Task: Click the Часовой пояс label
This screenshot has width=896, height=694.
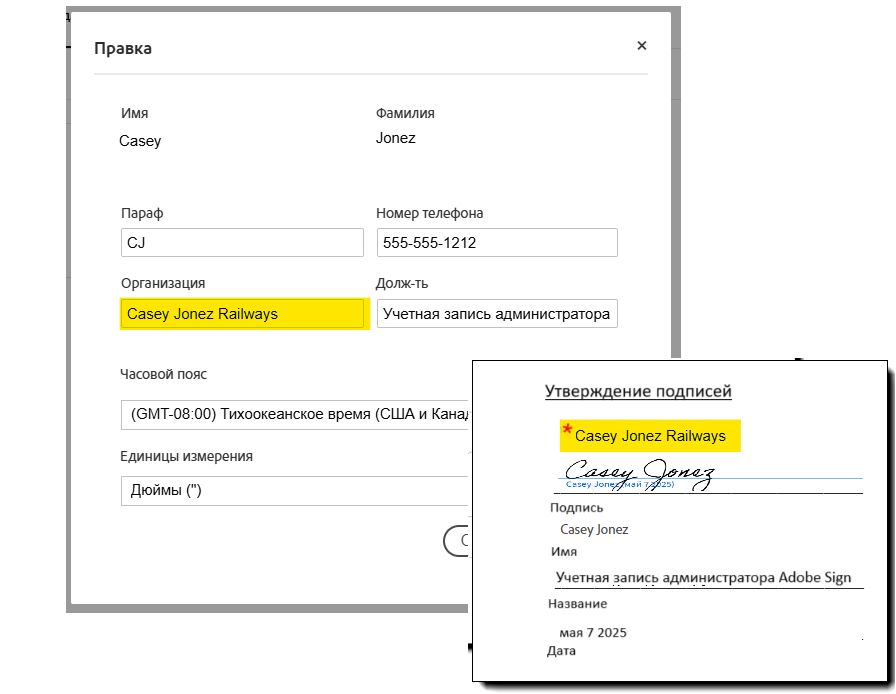Action: (x=163, y=374)
